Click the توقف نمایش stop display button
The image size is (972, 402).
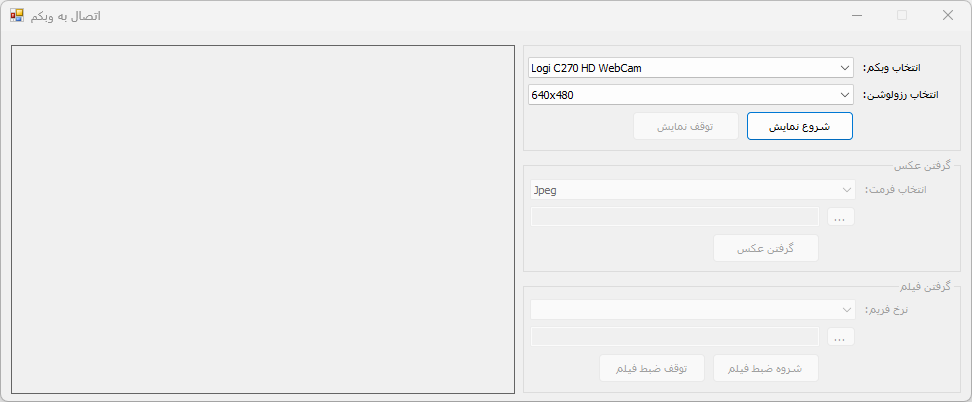[x=685, y=126]
